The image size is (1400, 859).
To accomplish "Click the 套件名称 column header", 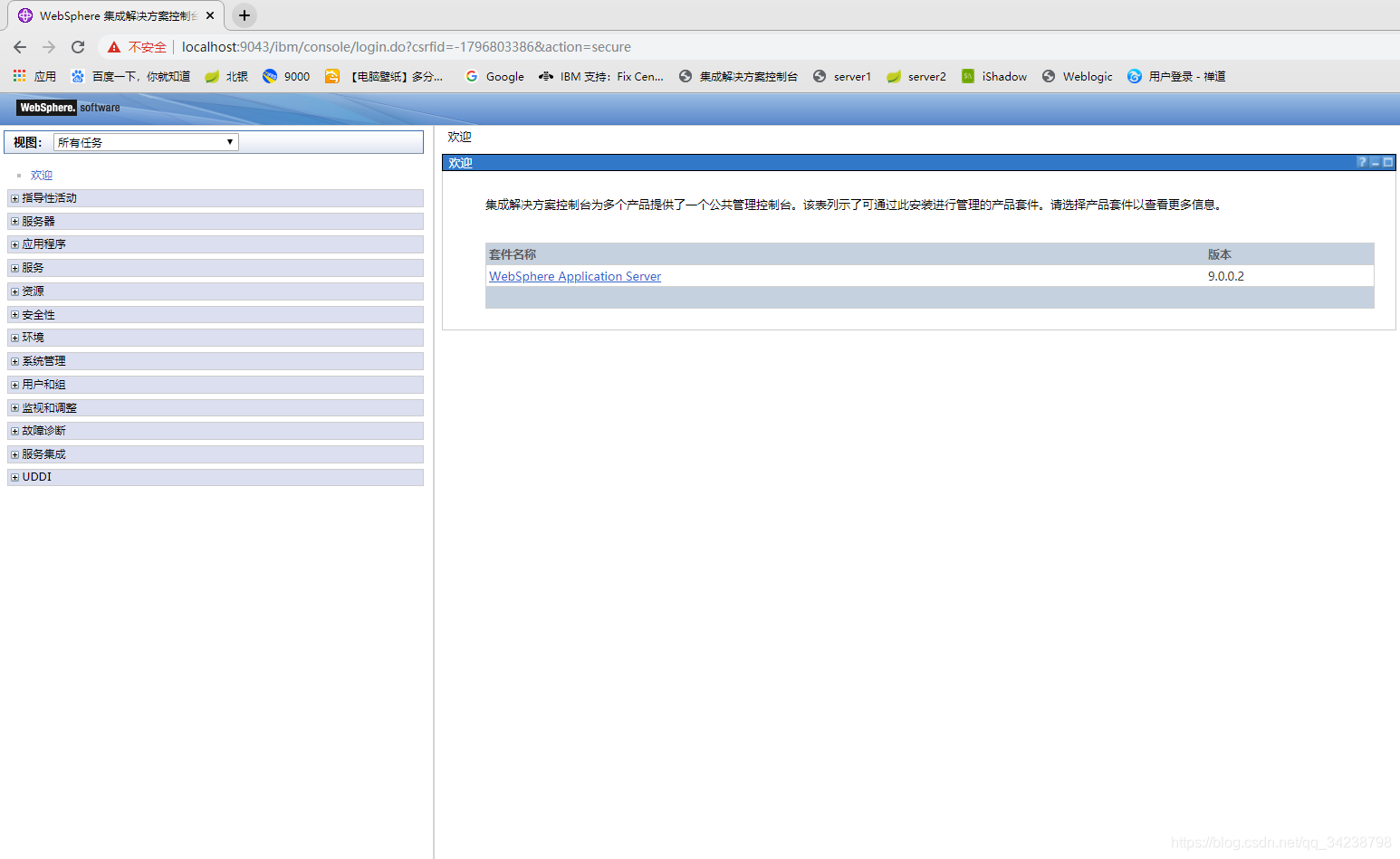I will point(513,254).
